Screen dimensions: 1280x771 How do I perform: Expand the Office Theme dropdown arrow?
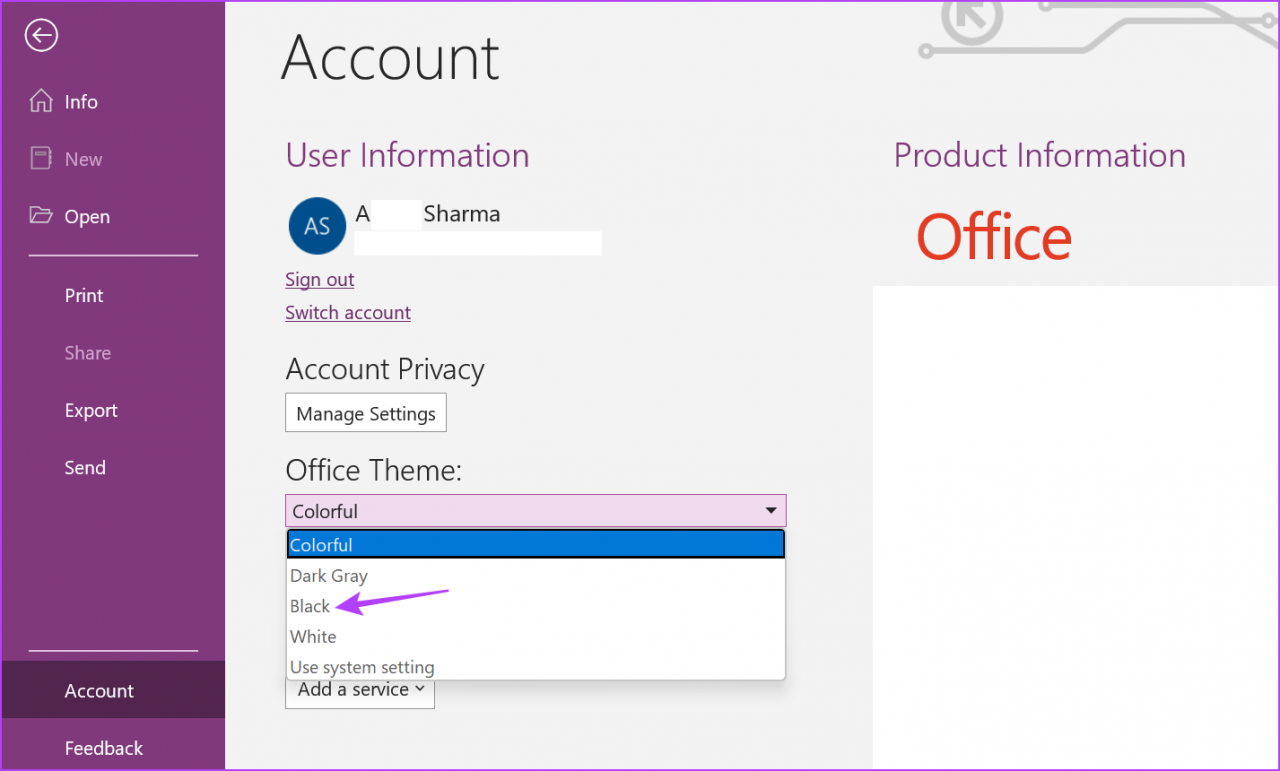tap(771, 511)
